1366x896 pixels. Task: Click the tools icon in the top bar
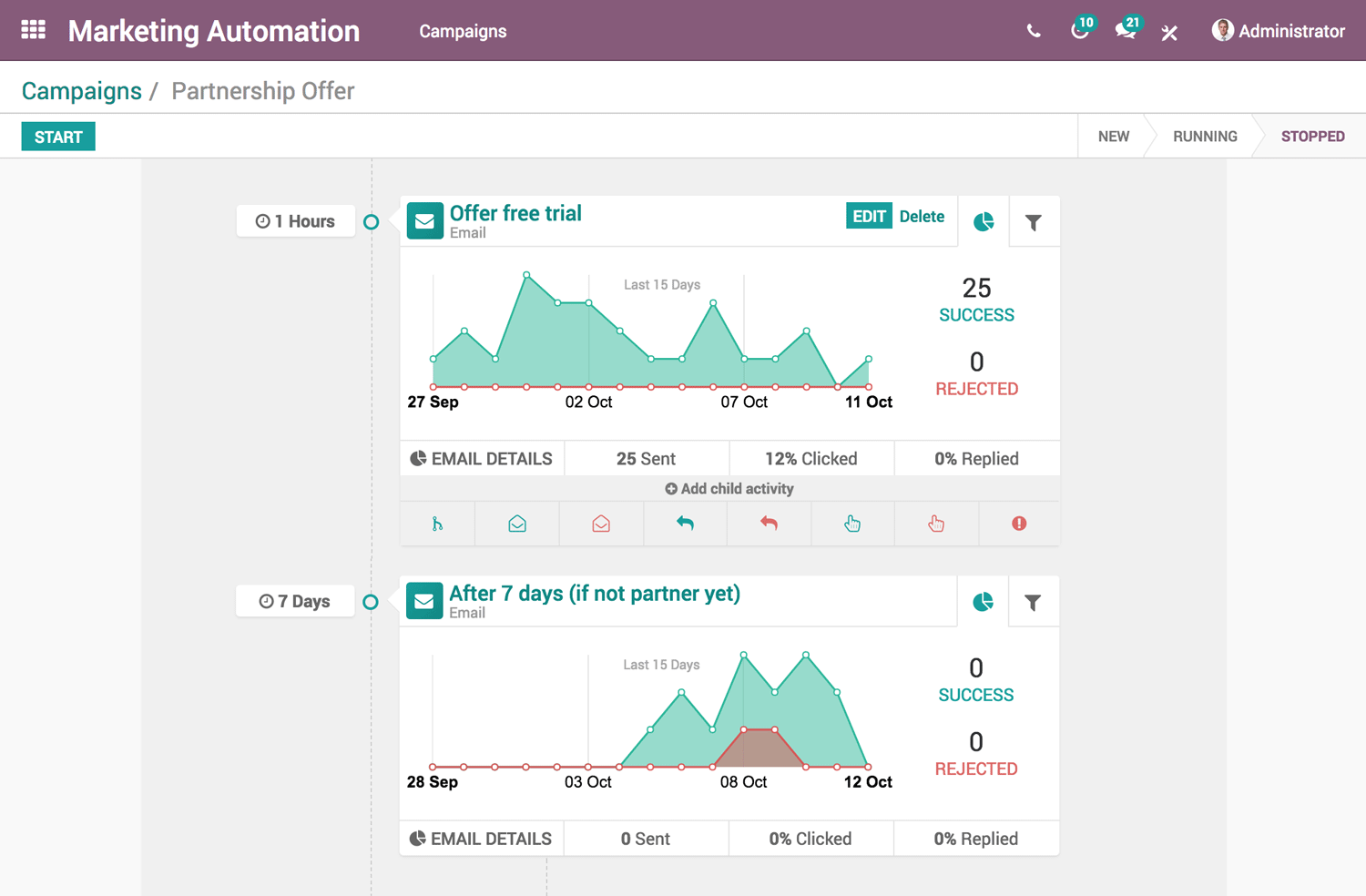[1169, 30]
